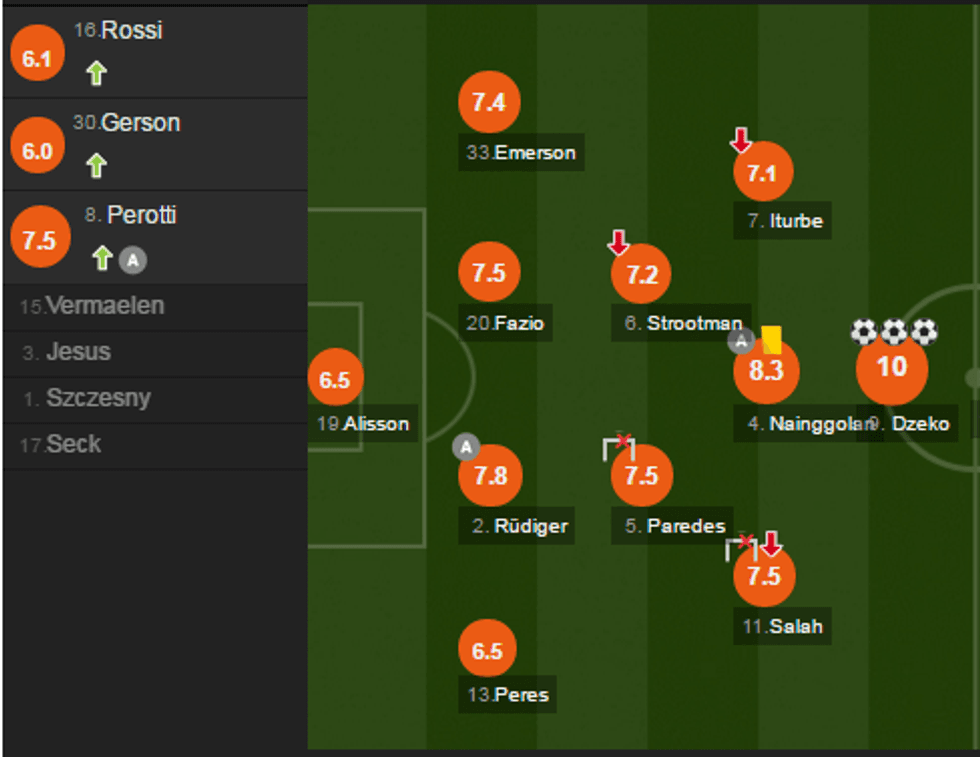Click Rüdiger's assist badge icon

[x=466, y=447]
